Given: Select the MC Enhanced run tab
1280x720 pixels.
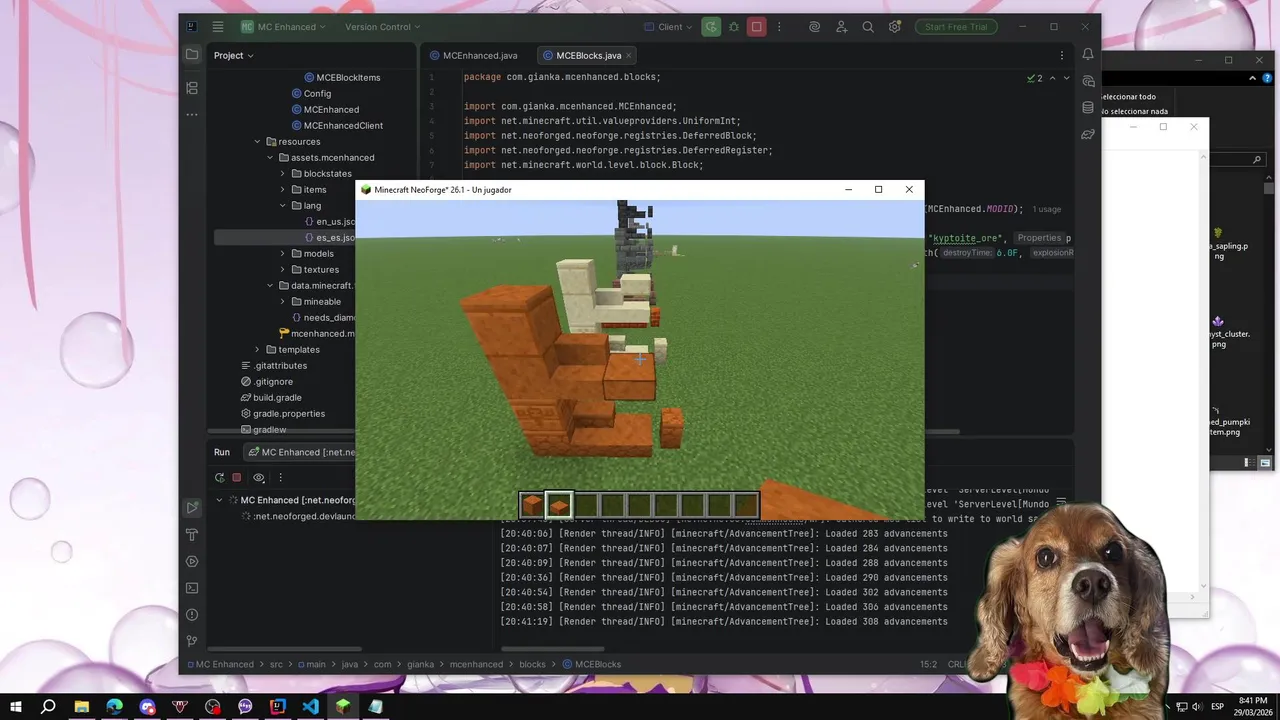Looking at the screenshot, I should click(x=301, y=452).
